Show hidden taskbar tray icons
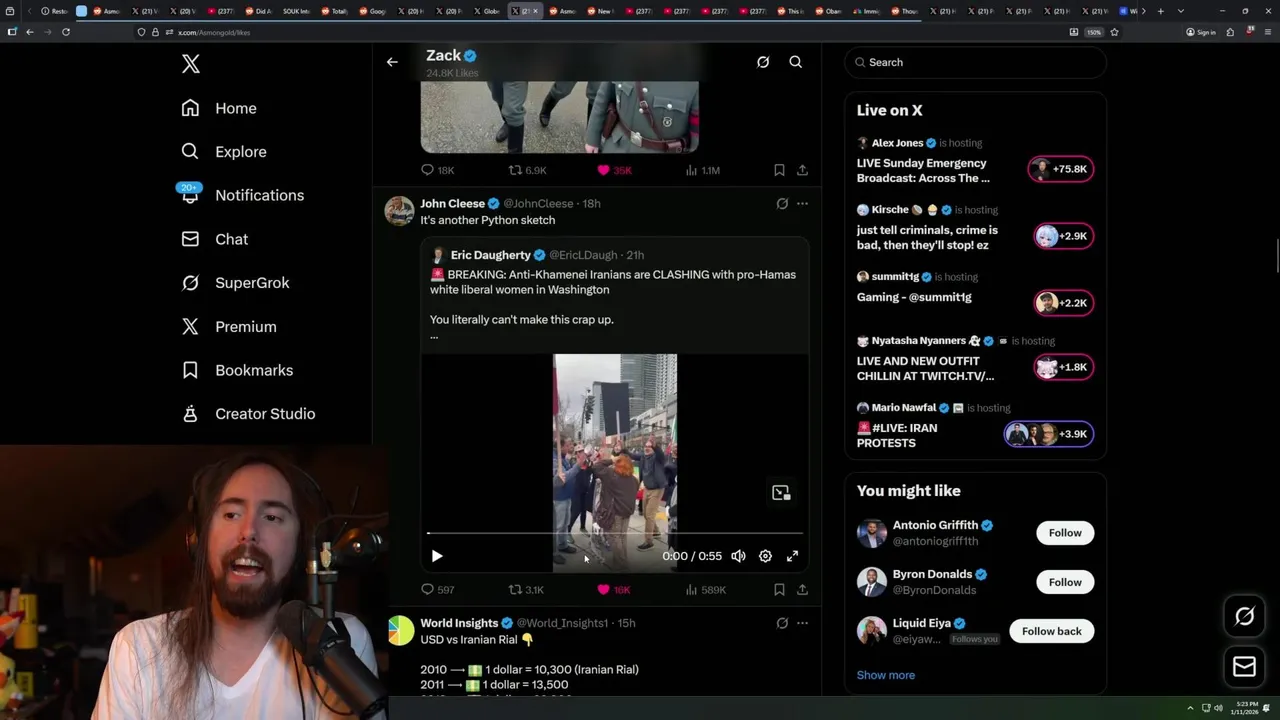The height and width of the screenshot is (720, 1280). (1190, 708)
